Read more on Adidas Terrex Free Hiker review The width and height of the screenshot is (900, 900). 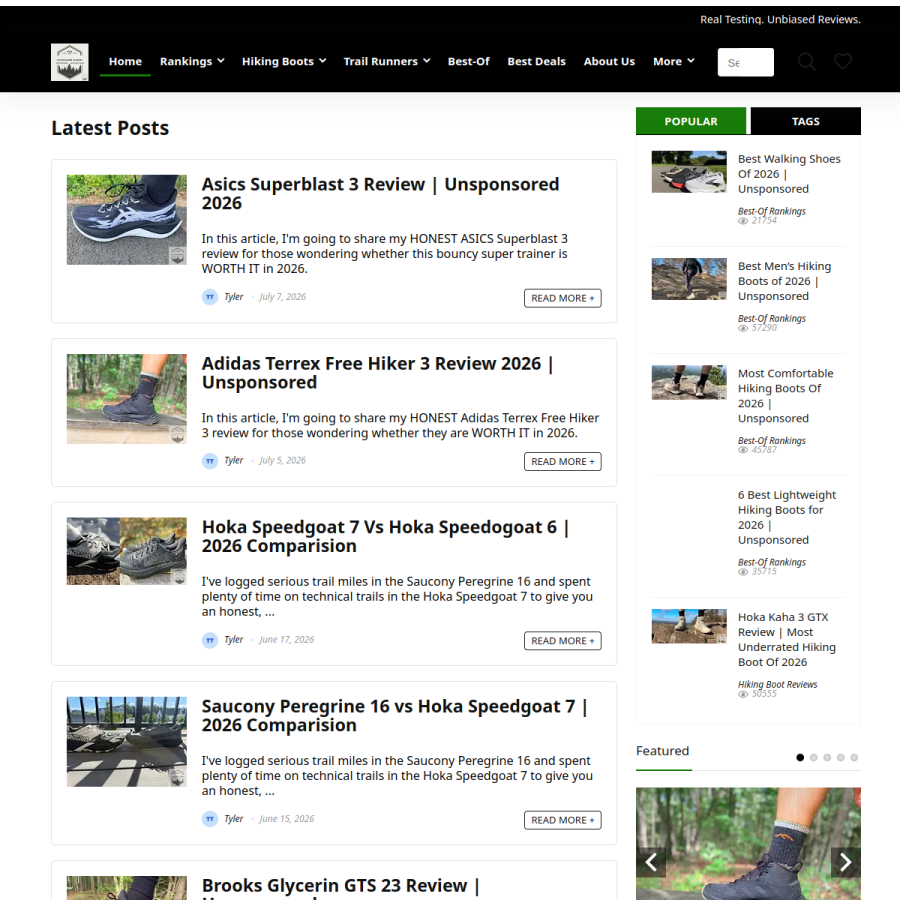point(562,461)
